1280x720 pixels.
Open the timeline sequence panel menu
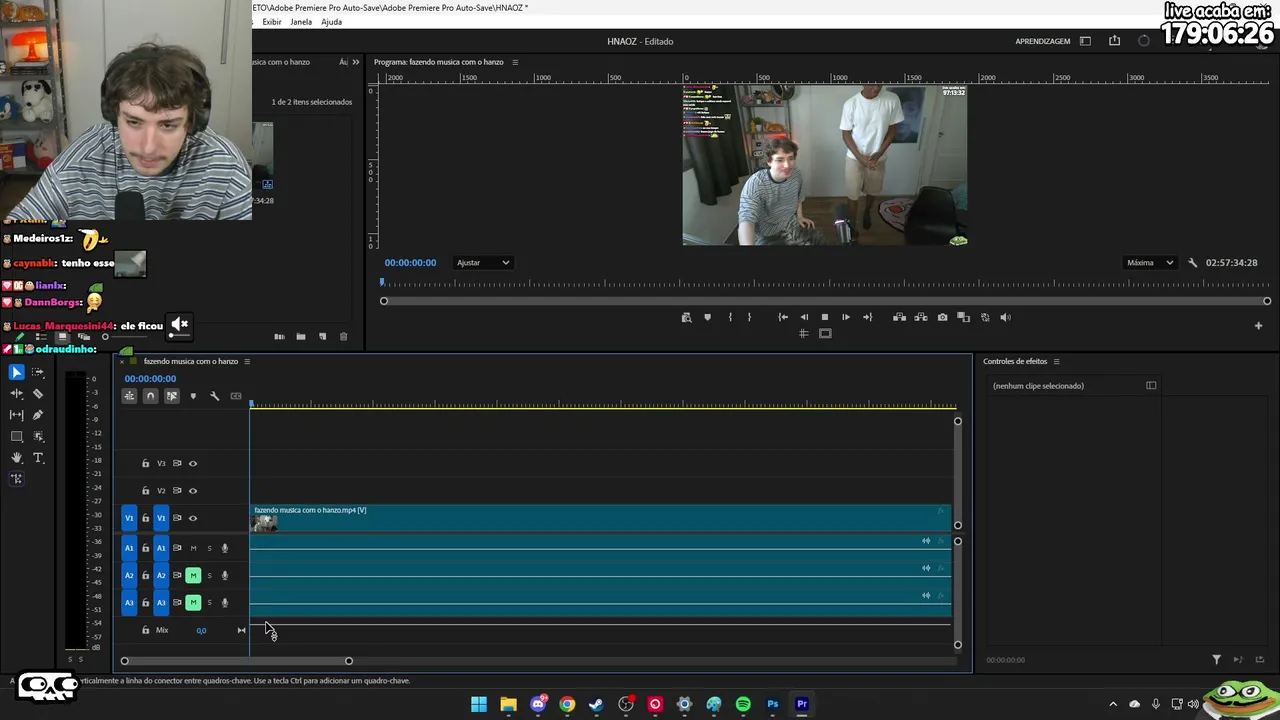(247, 361)
